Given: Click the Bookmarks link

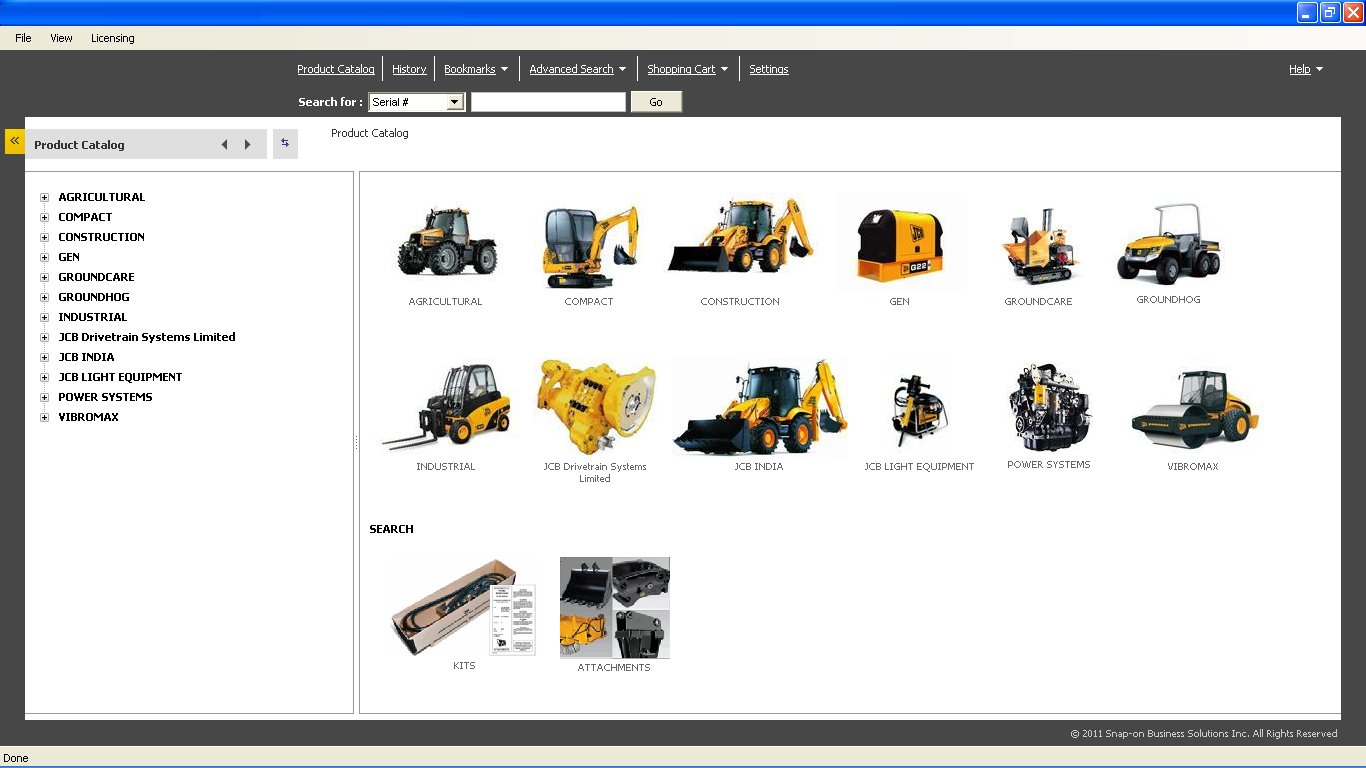Looking at the screenshot, I should (470, 69).
